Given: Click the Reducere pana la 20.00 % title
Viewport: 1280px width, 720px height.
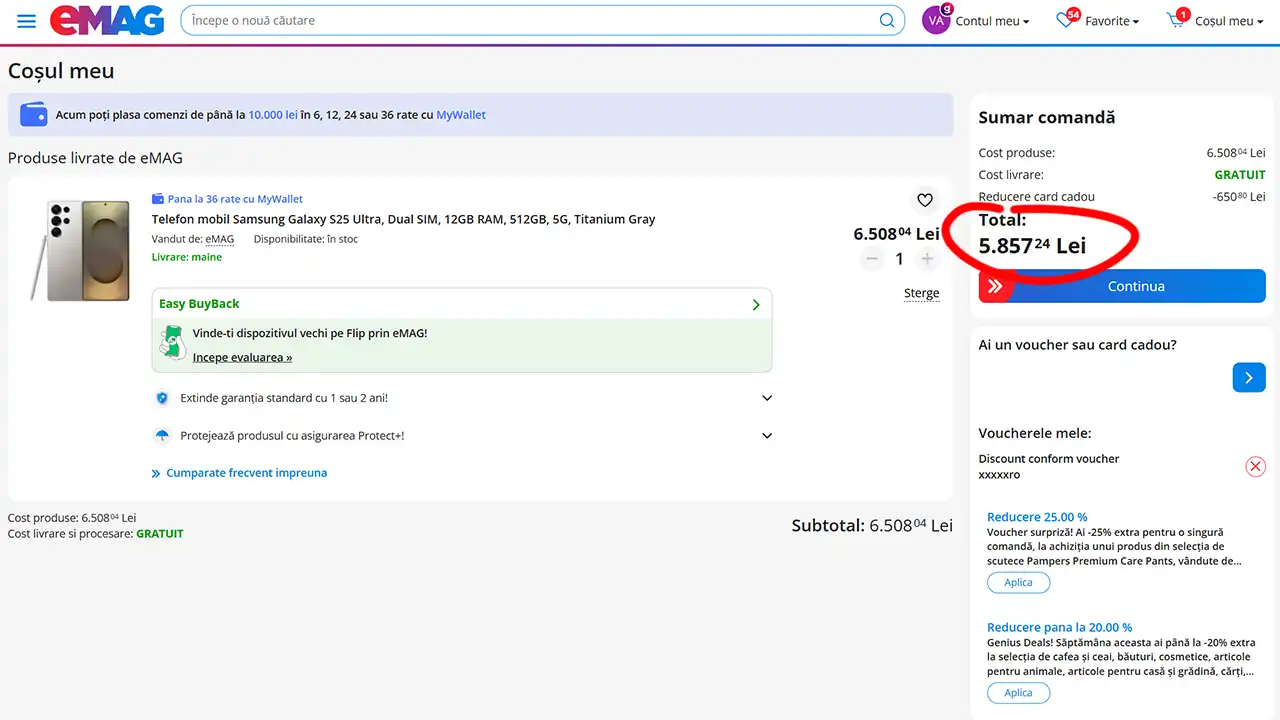Looking at the screenshot, I should [x=1059, y=627].
